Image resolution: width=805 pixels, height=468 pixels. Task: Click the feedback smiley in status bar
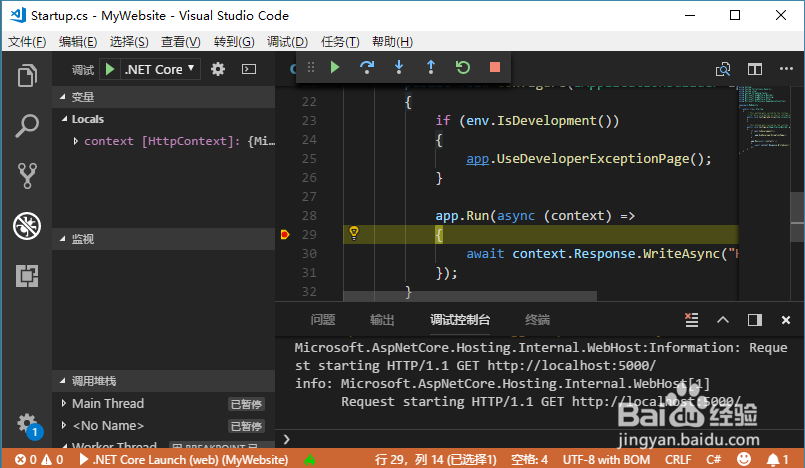(x=743, y=459)
